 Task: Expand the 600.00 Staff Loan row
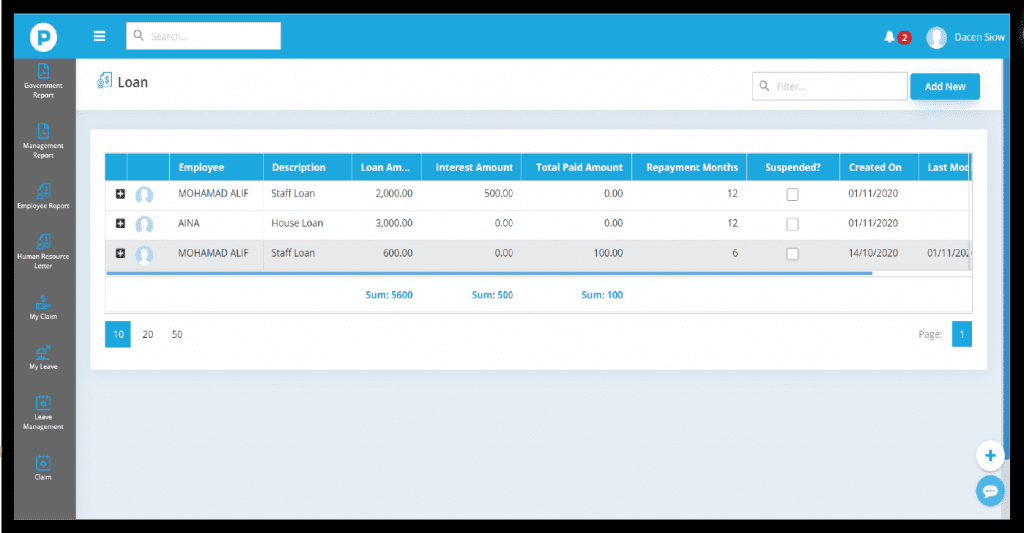coord(120,253)
